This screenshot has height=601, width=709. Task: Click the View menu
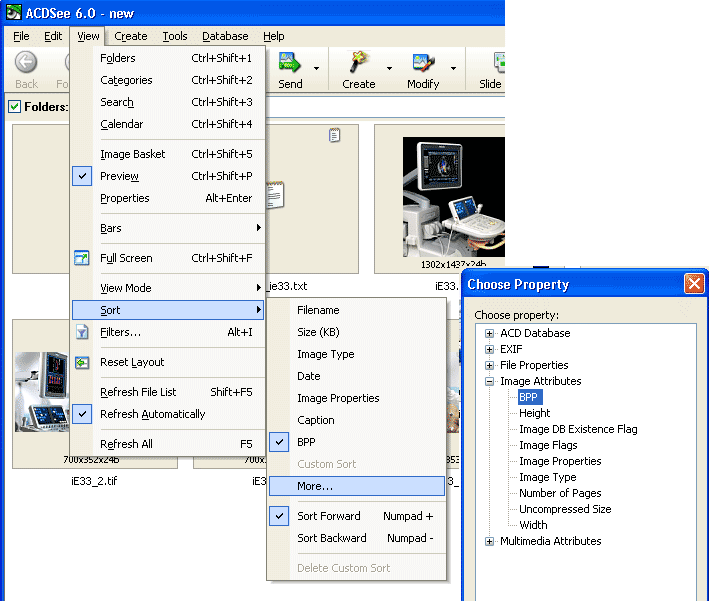click(x=88, y=36)
